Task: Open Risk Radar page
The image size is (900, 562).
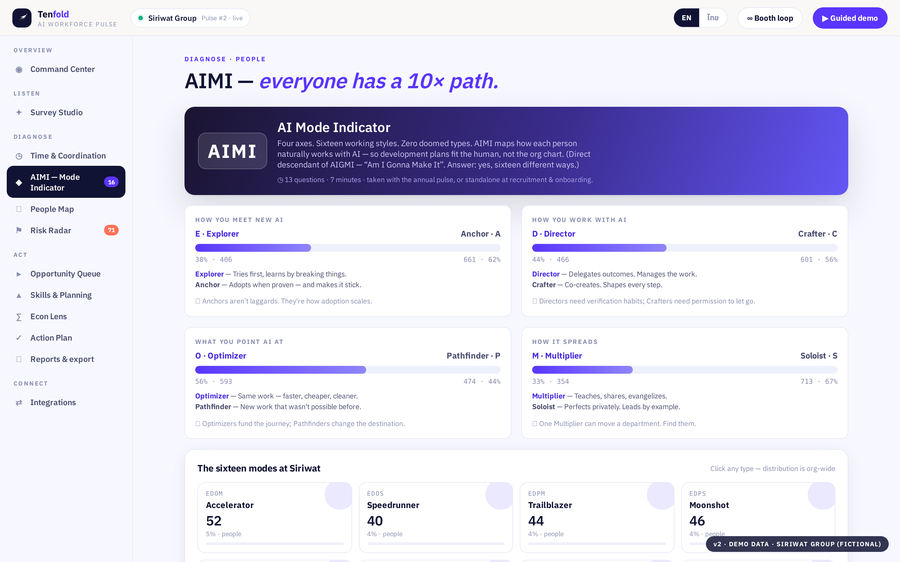Action: pos(66,230)
